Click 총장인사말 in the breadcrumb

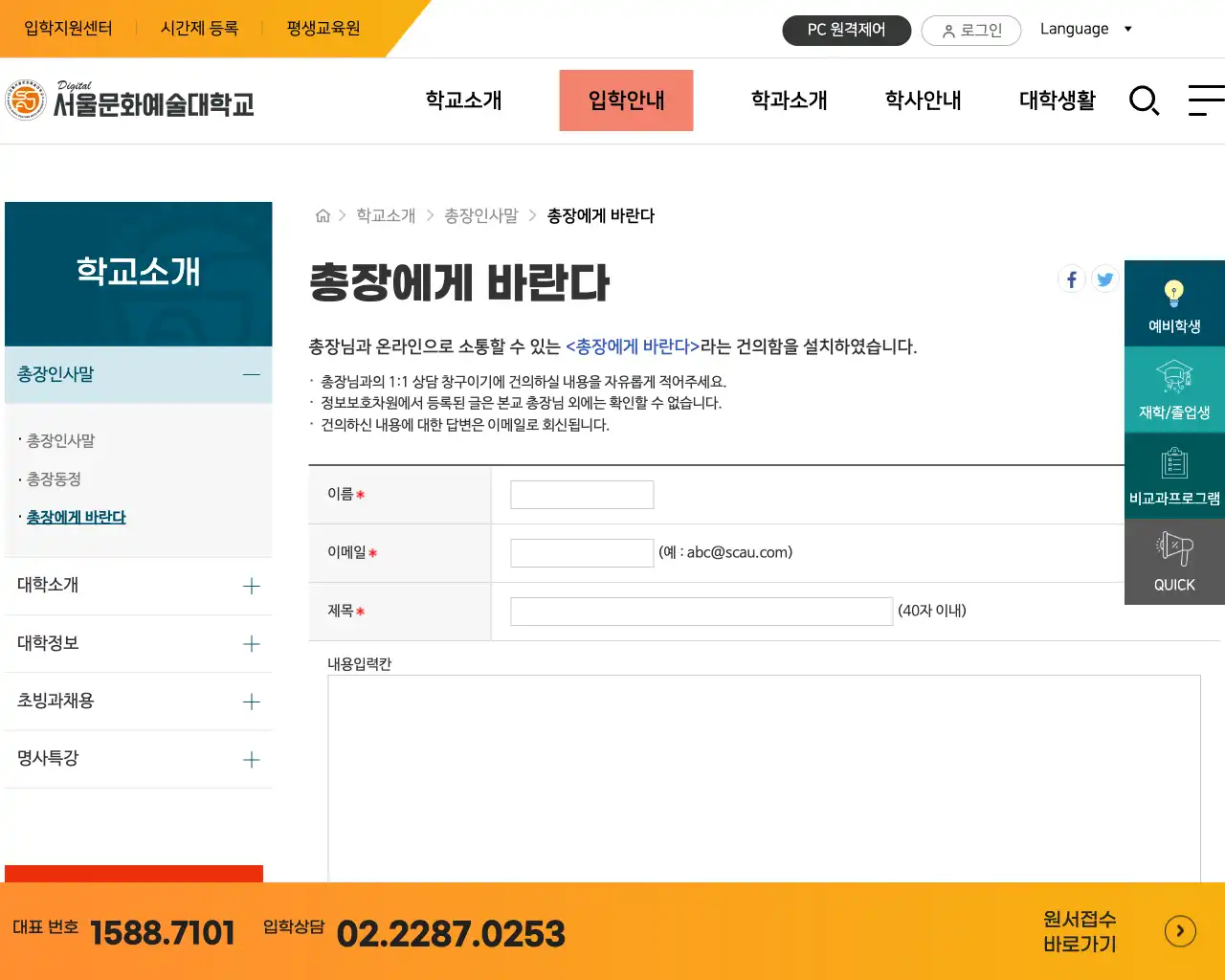481,216
